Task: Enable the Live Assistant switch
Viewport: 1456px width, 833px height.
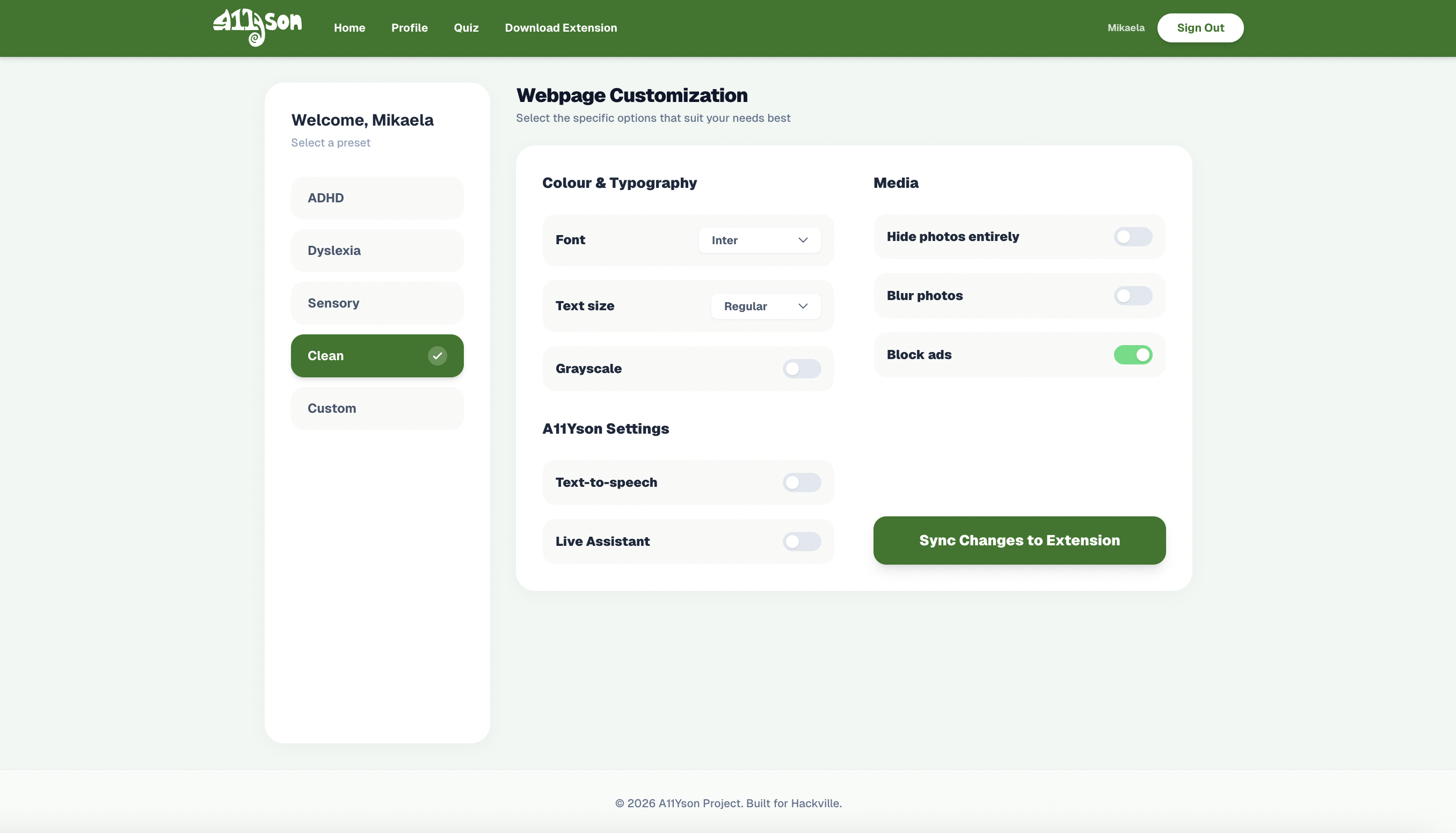Action: (x=801, y=541)
